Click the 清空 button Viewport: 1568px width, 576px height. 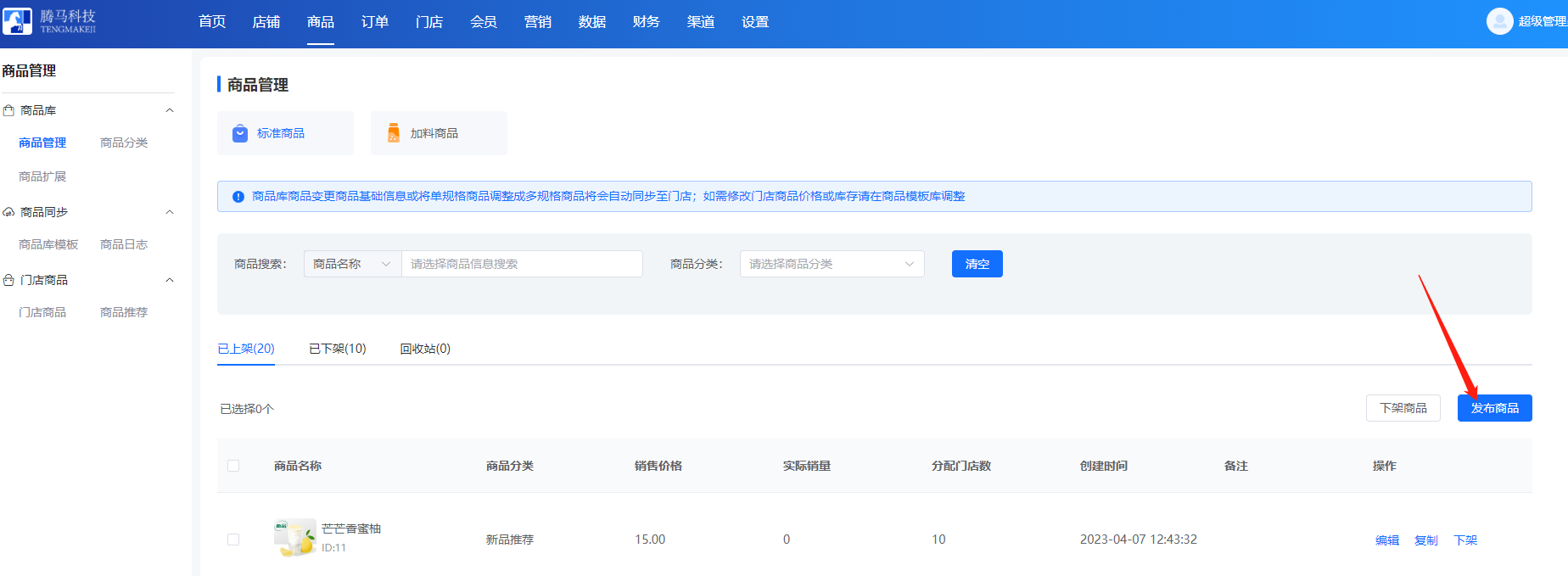point(977,264)
